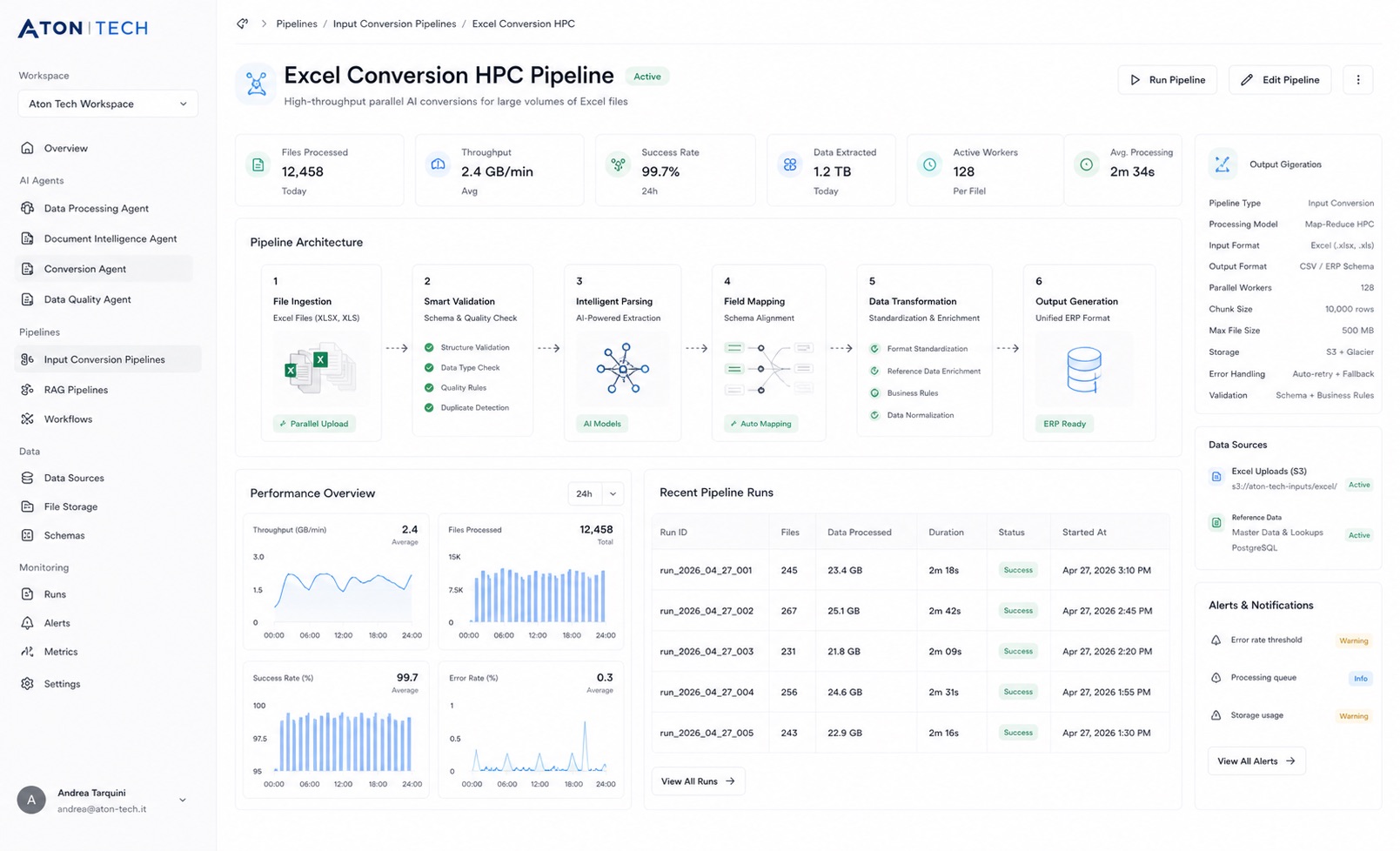Click the Started At column header
The image size is (1400, 851).
pos(1084,533)
